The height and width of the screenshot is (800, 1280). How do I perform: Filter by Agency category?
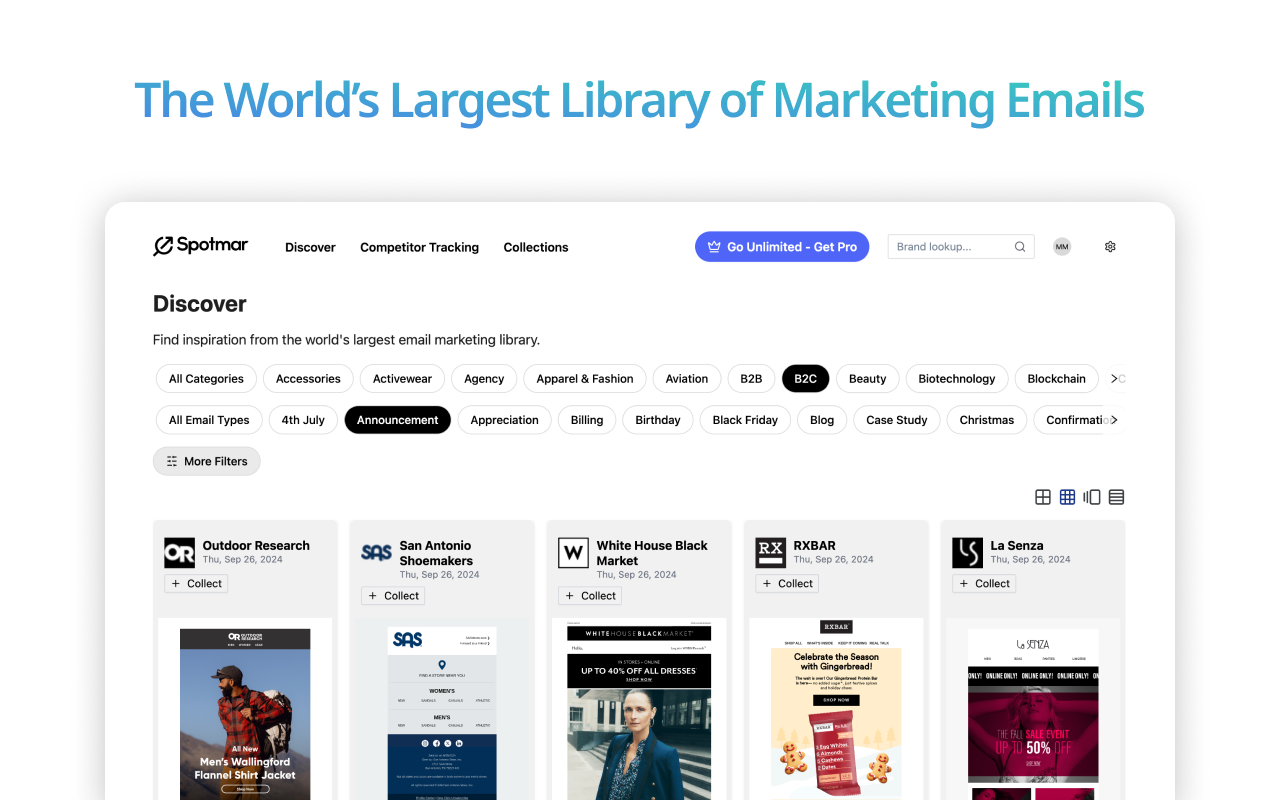(484, 379)
